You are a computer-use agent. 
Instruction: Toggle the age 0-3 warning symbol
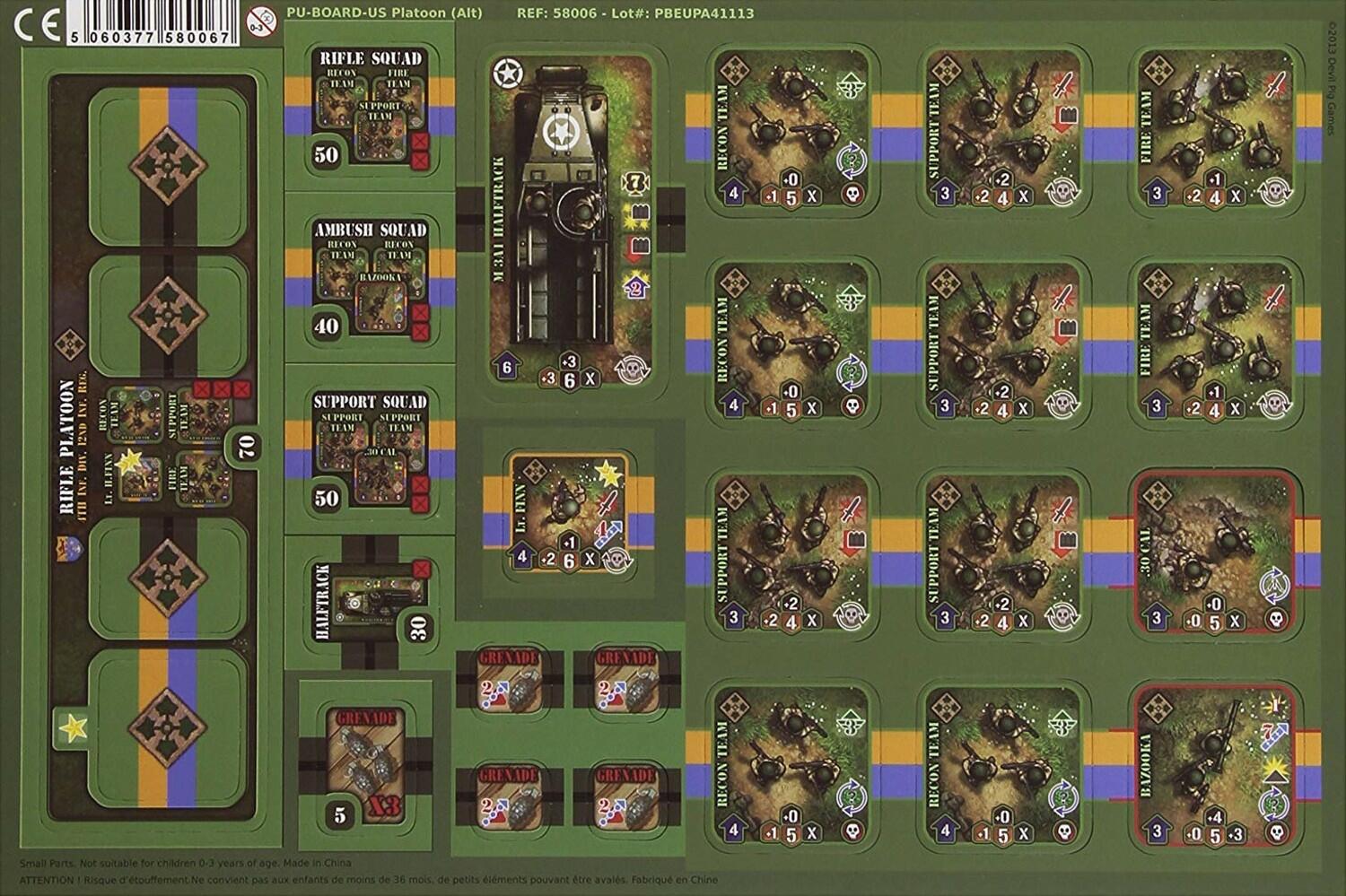(x=260, y=20)
